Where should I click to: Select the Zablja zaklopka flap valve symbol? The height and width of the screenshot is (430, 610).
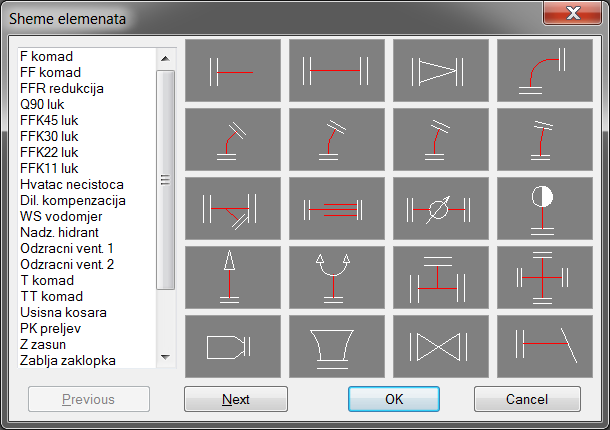[545, 346]
